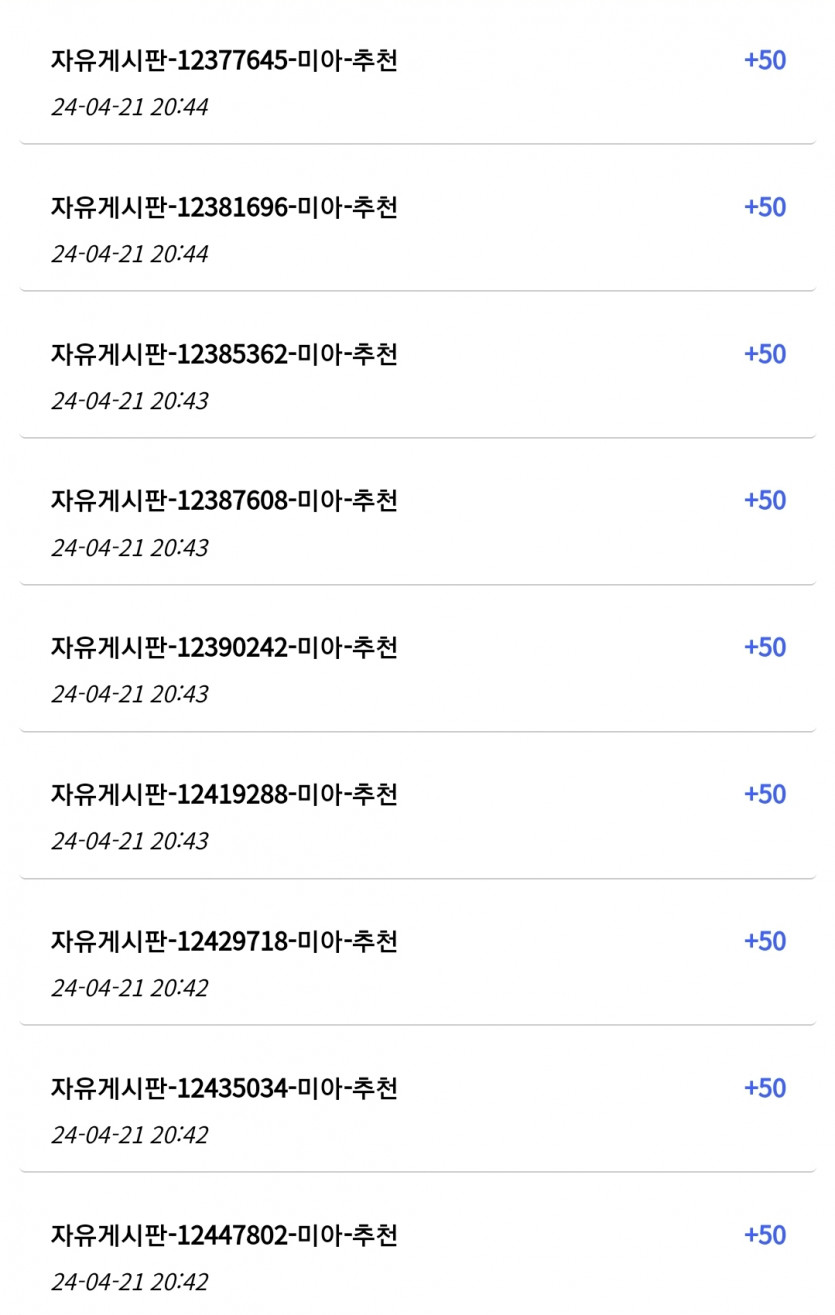Image resolution: width=835 pixels, height=1315 pixels.
Task: Click the +50 points for entry 12377645
Action: (x=765, y=60)
